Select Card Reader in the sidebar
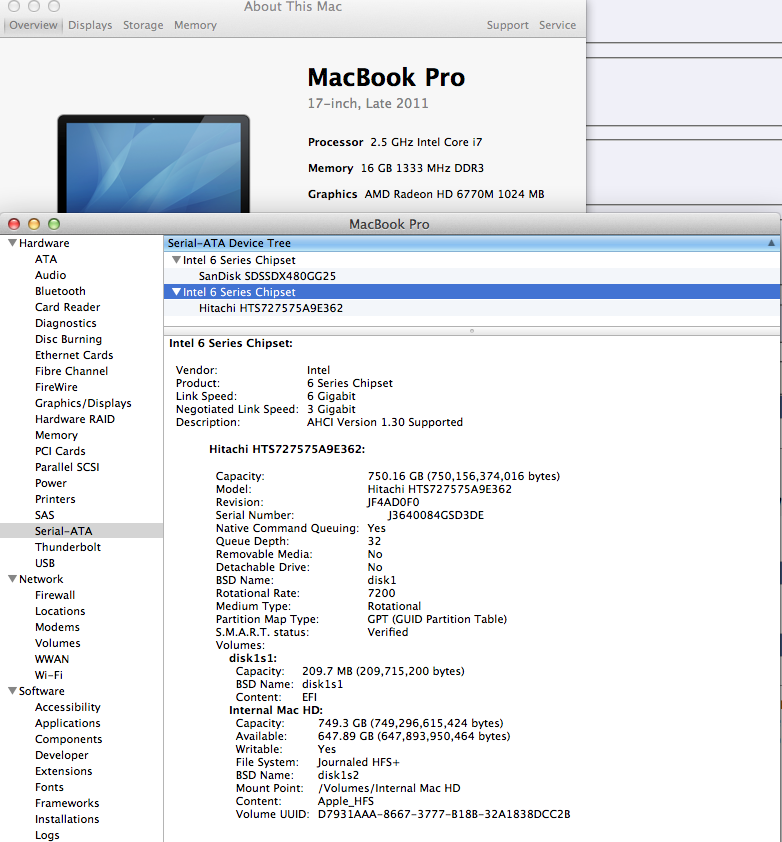782x842 pixels. [x=68, y=307]
